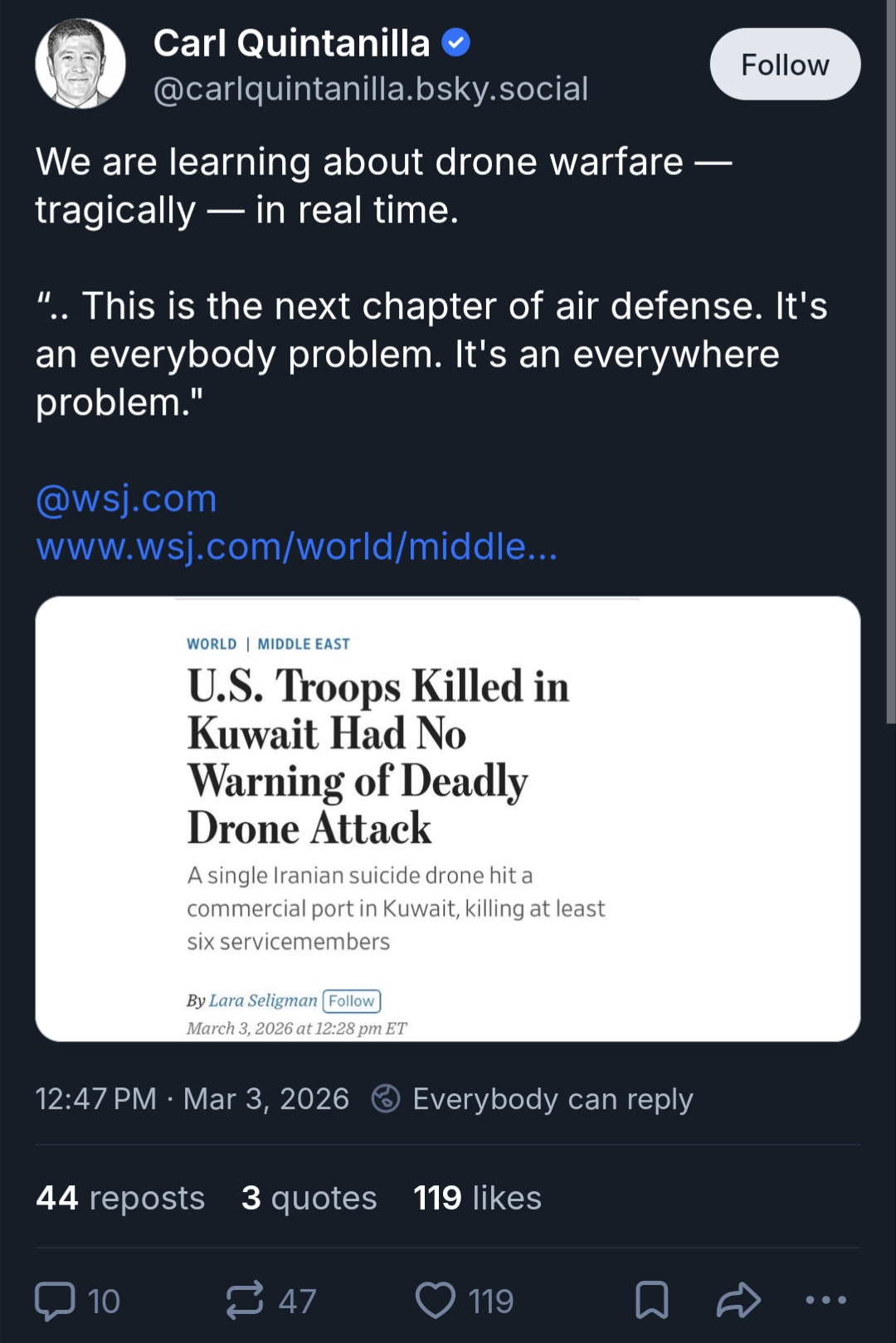896x1343 pixels.
Task: Bookmark this post
Action: (651, 1300)
